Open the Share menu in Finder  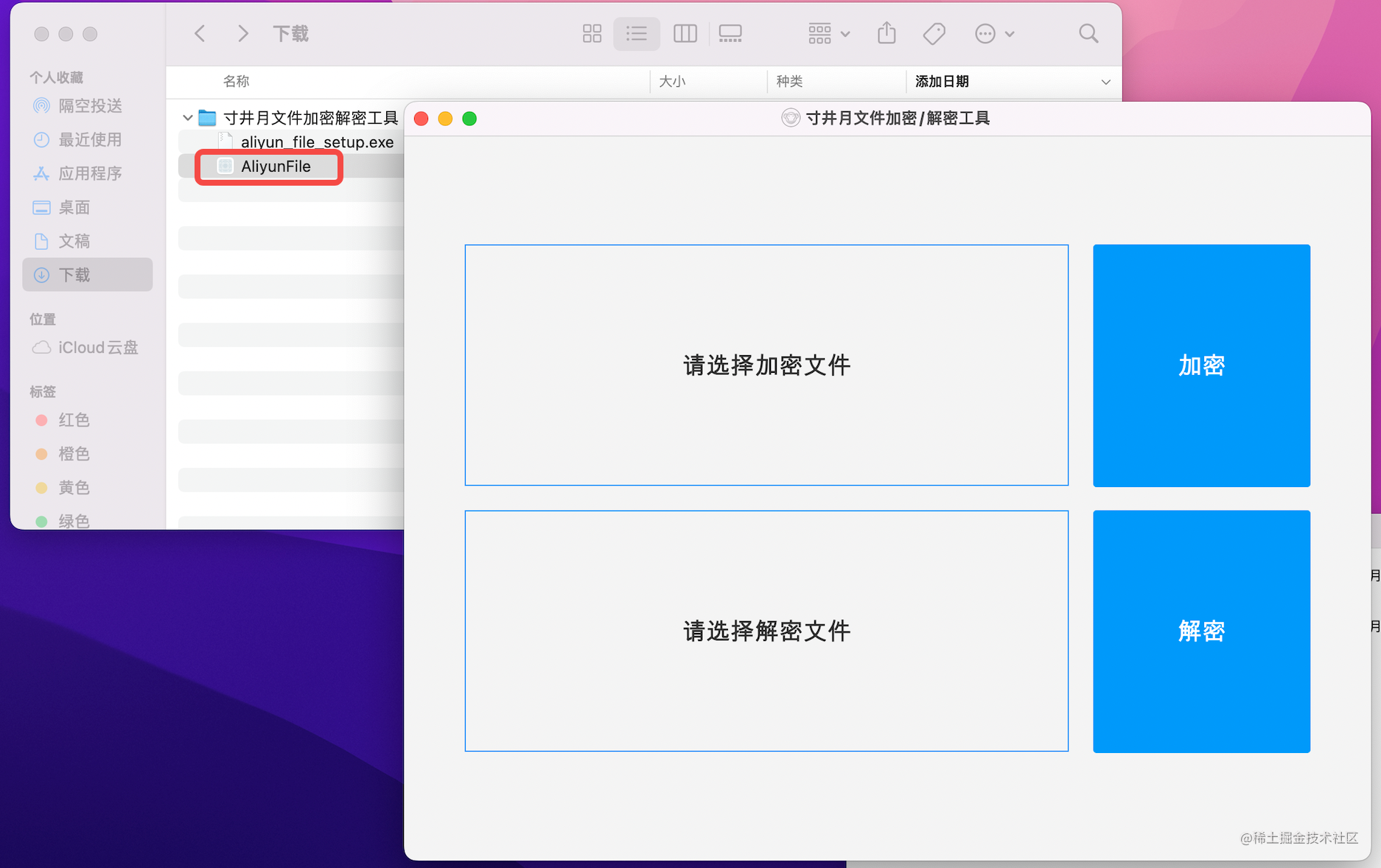pyautogui.click(x=886, y=33)
